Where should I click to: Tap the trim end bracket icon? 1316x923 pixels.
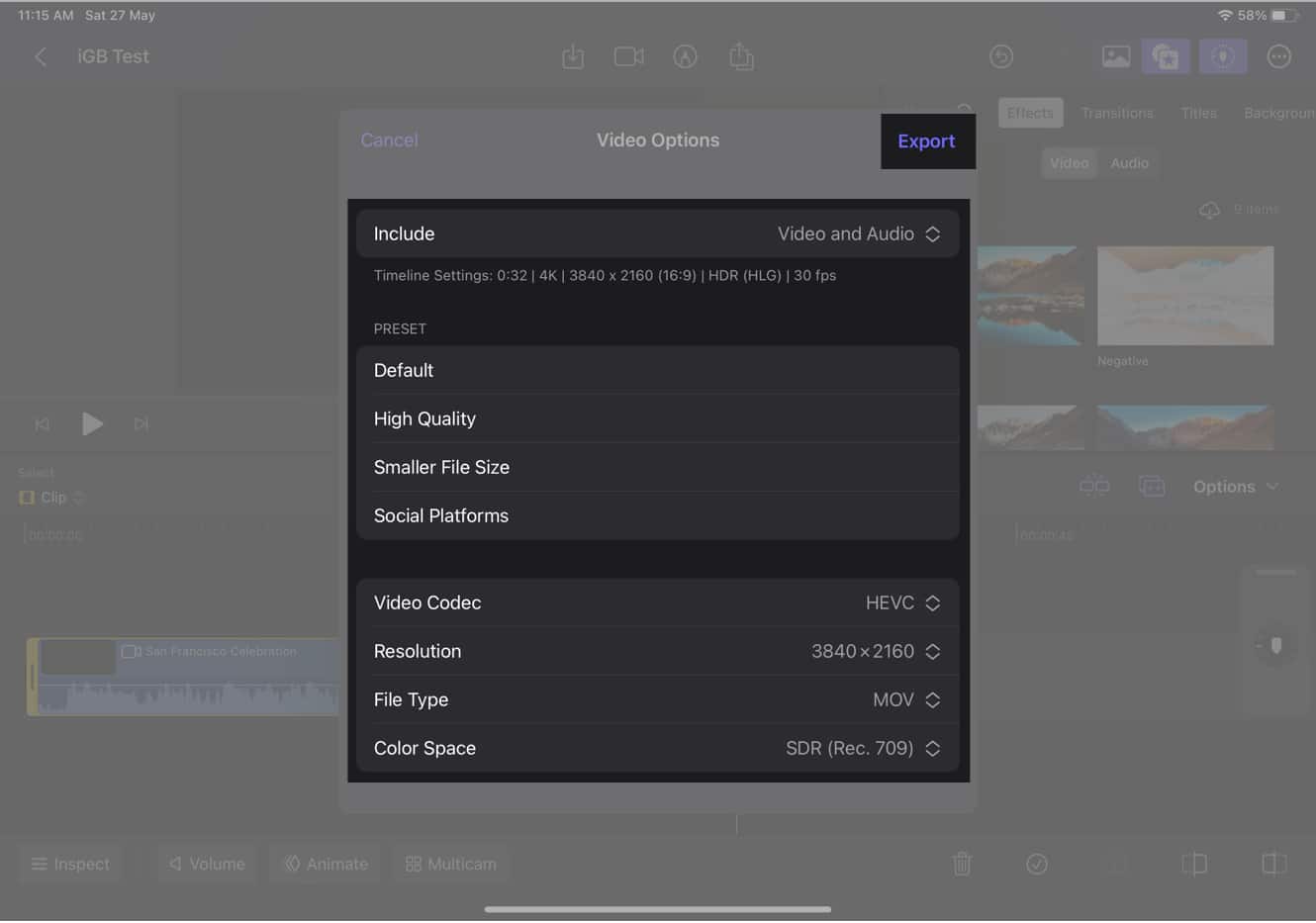(x=1274, y=864)
